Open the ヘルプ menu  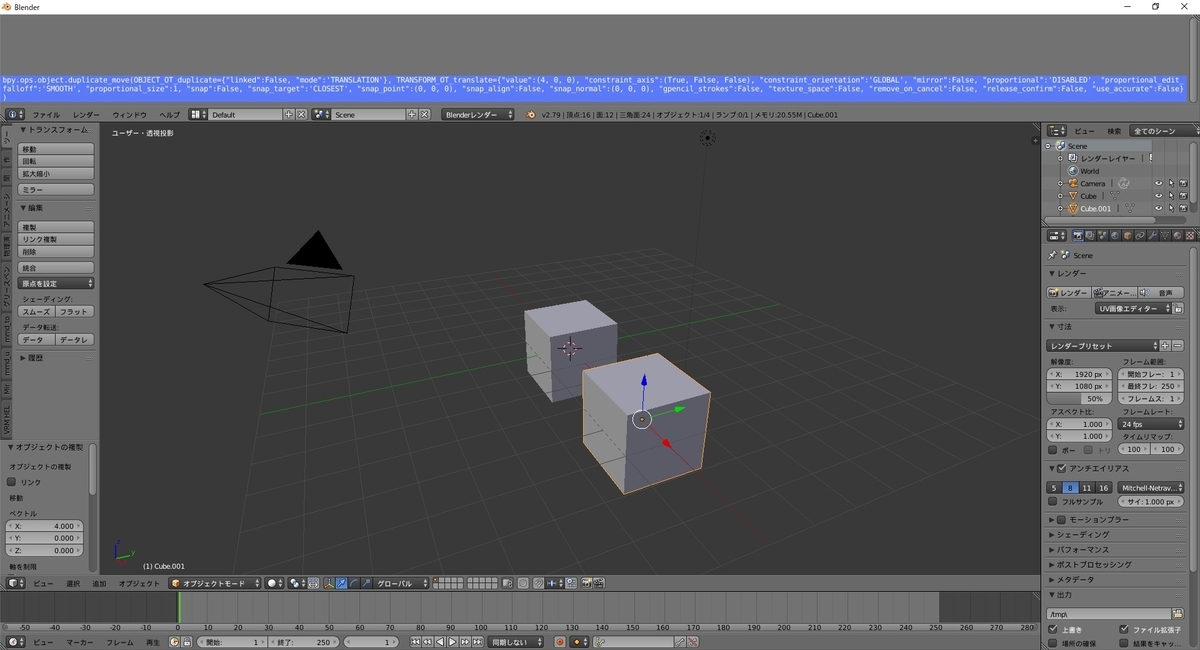tap(170, 115)
